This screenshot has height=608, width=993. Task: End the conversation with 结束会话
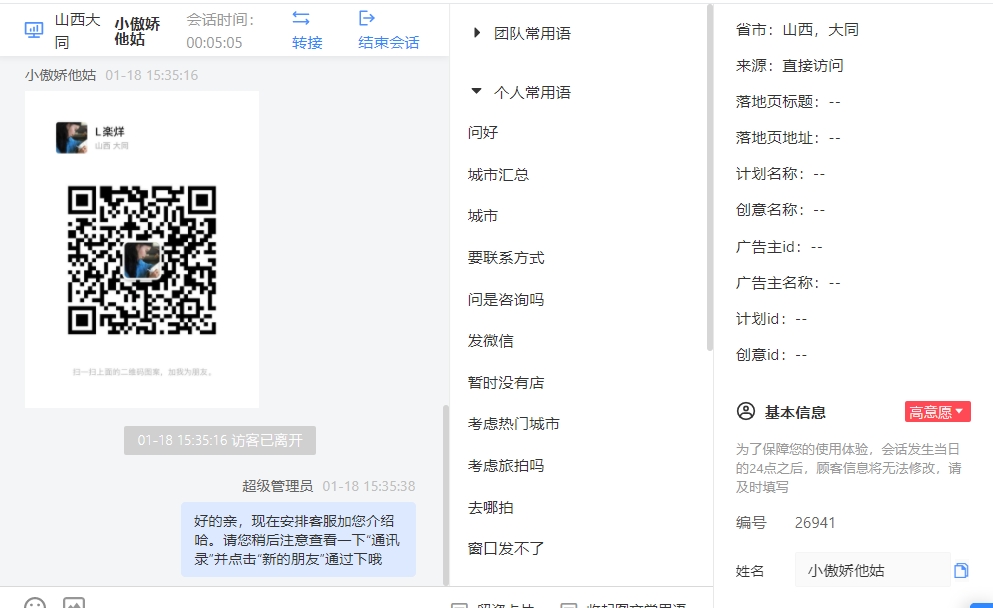388,30
